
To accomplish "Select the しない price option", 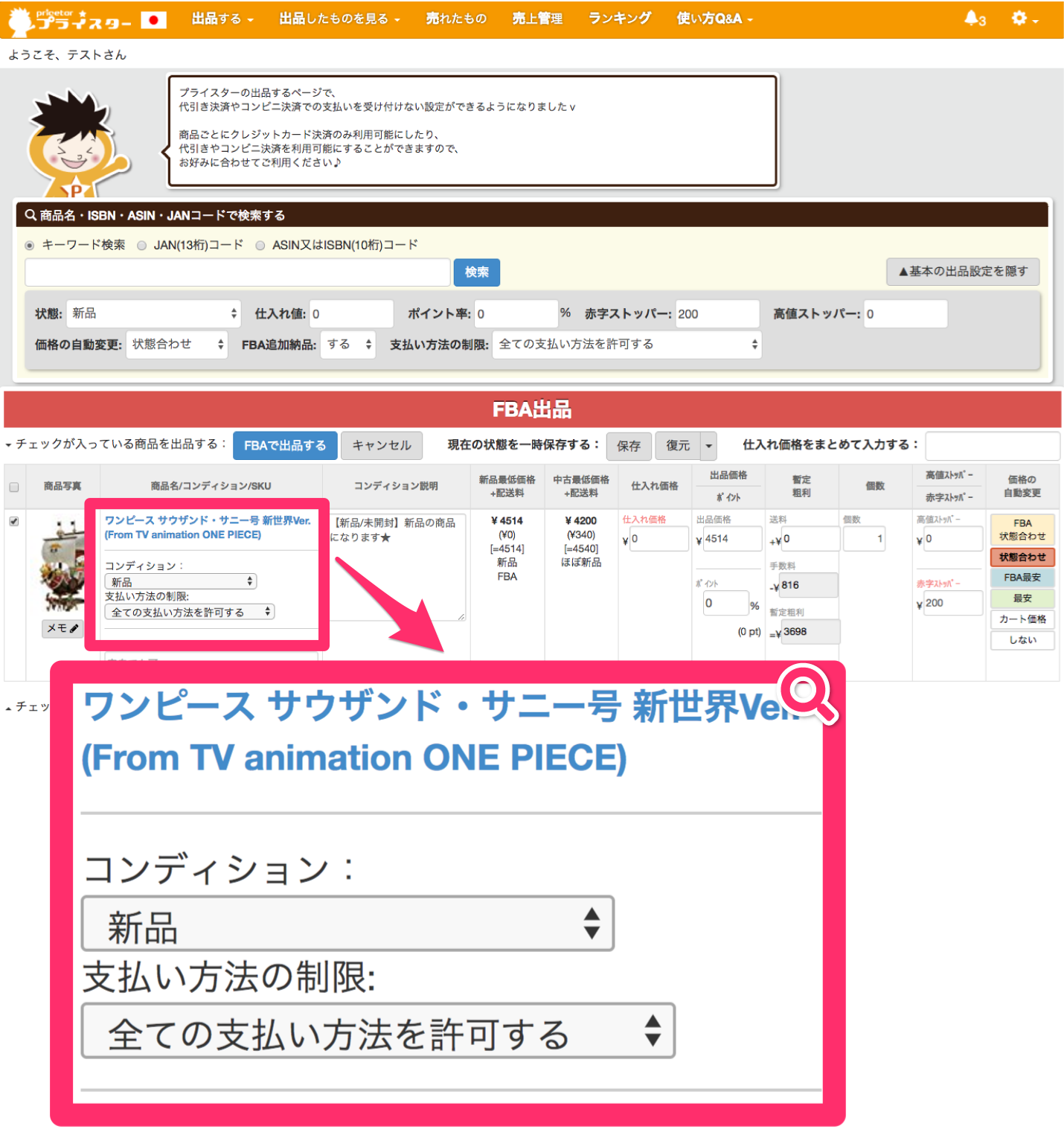I will [1022, 640].
